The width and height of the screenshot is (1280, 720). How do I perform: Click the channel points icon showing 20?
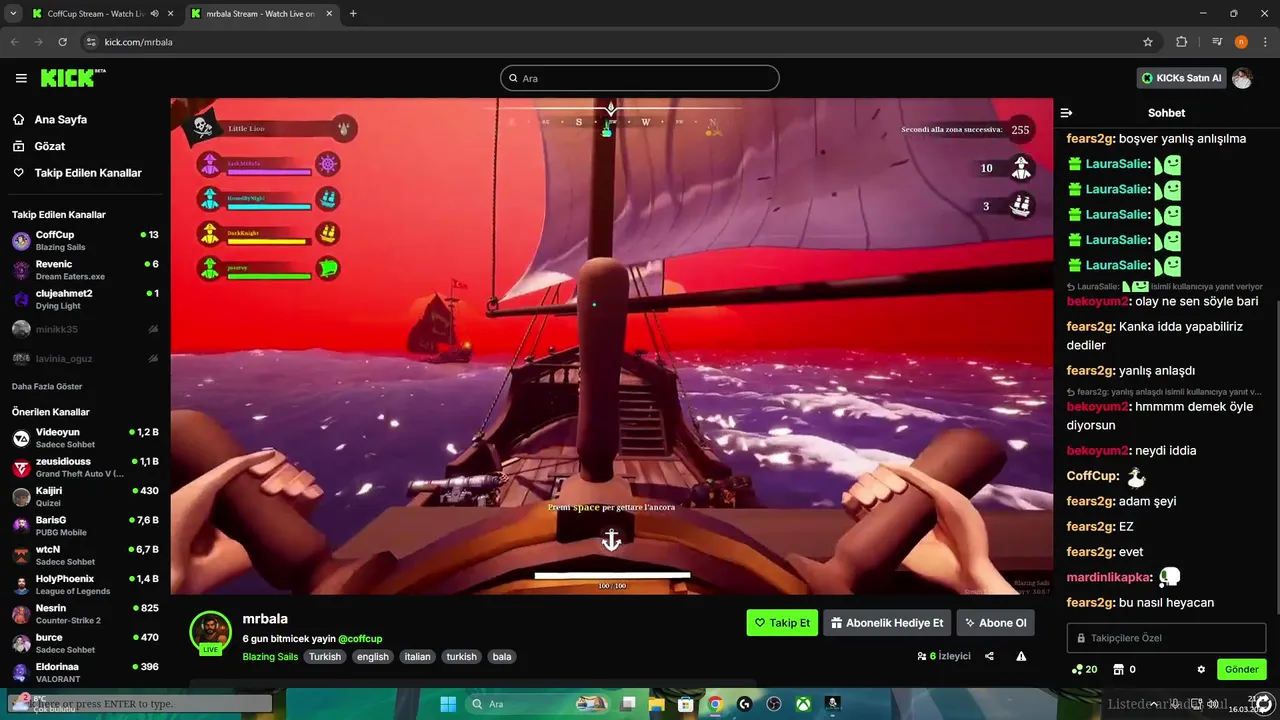(x=1084, y=669)
